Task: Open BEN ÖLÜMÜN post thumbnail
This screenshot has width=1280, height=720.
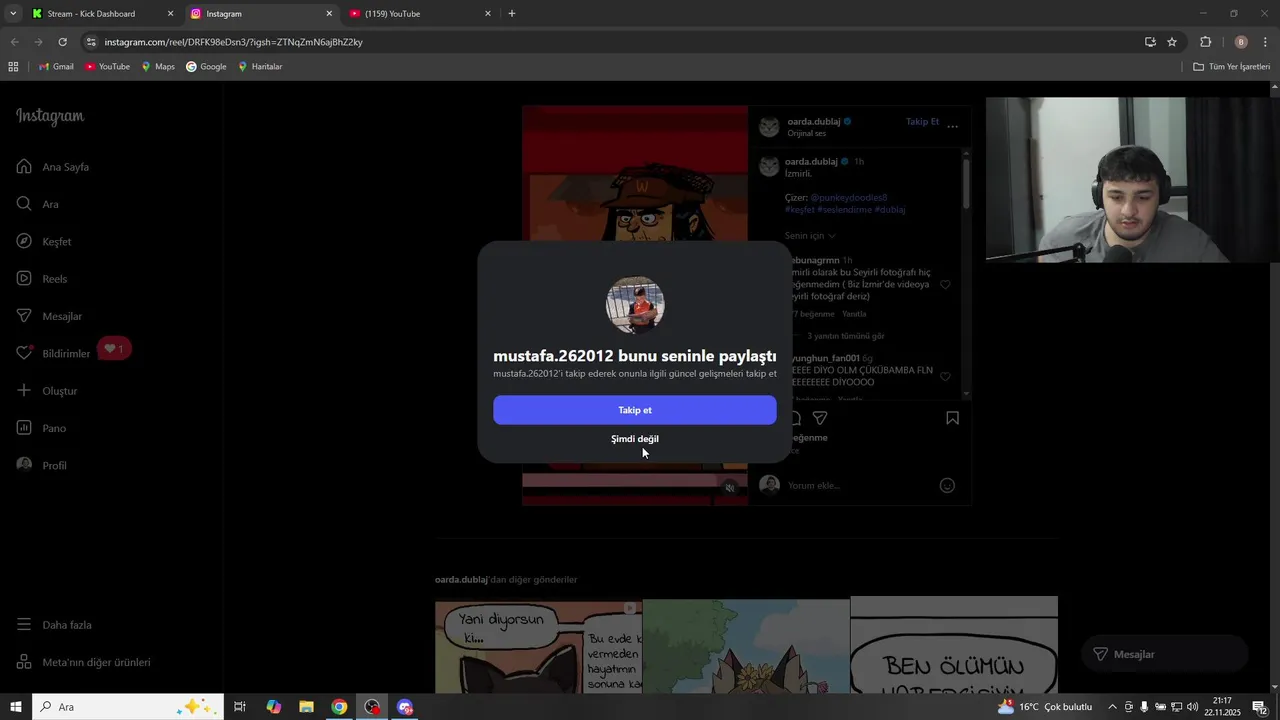Action: coord(954,647)
